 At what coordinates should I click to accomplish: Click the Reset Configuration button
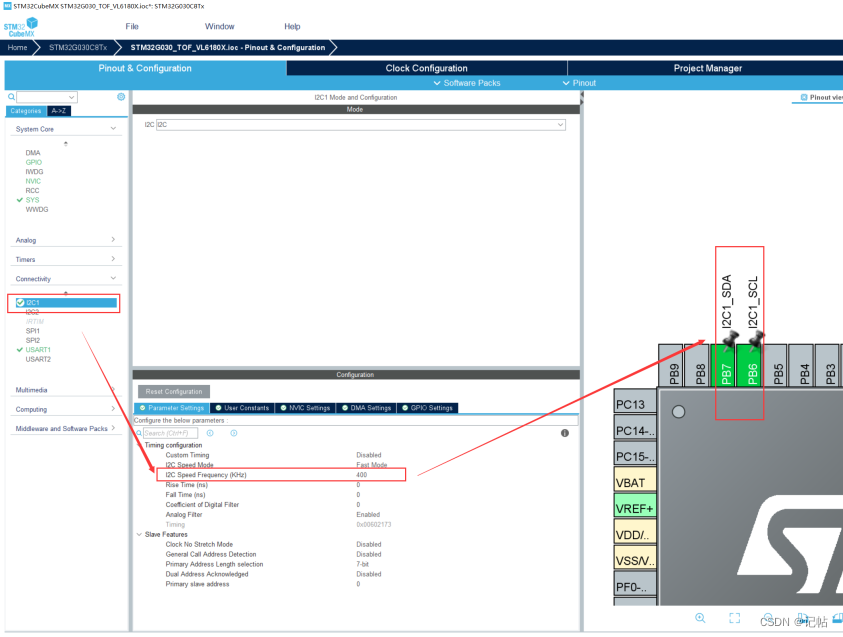[x=172, y=391]
